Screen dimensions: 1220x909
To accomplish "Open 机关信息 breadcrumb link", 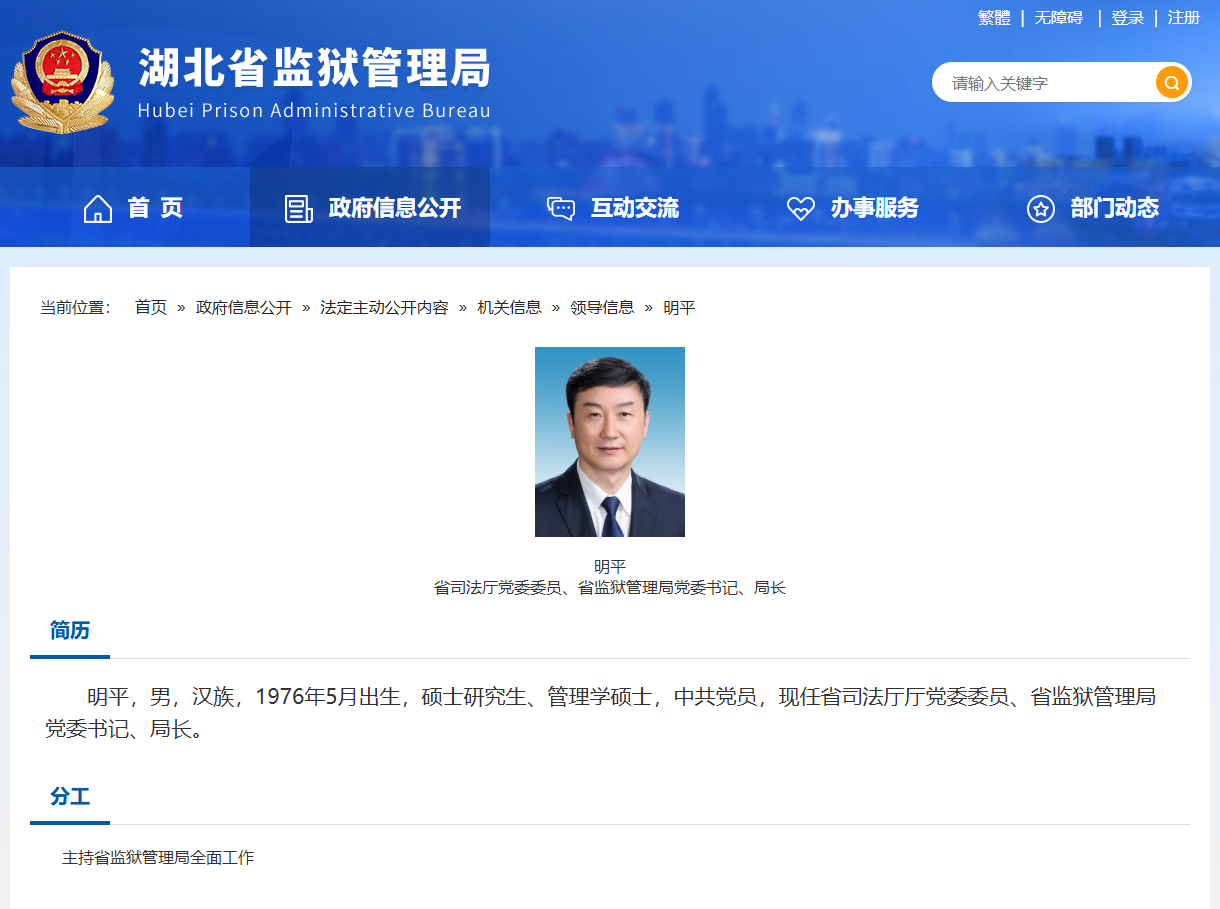I will (509, 307).
